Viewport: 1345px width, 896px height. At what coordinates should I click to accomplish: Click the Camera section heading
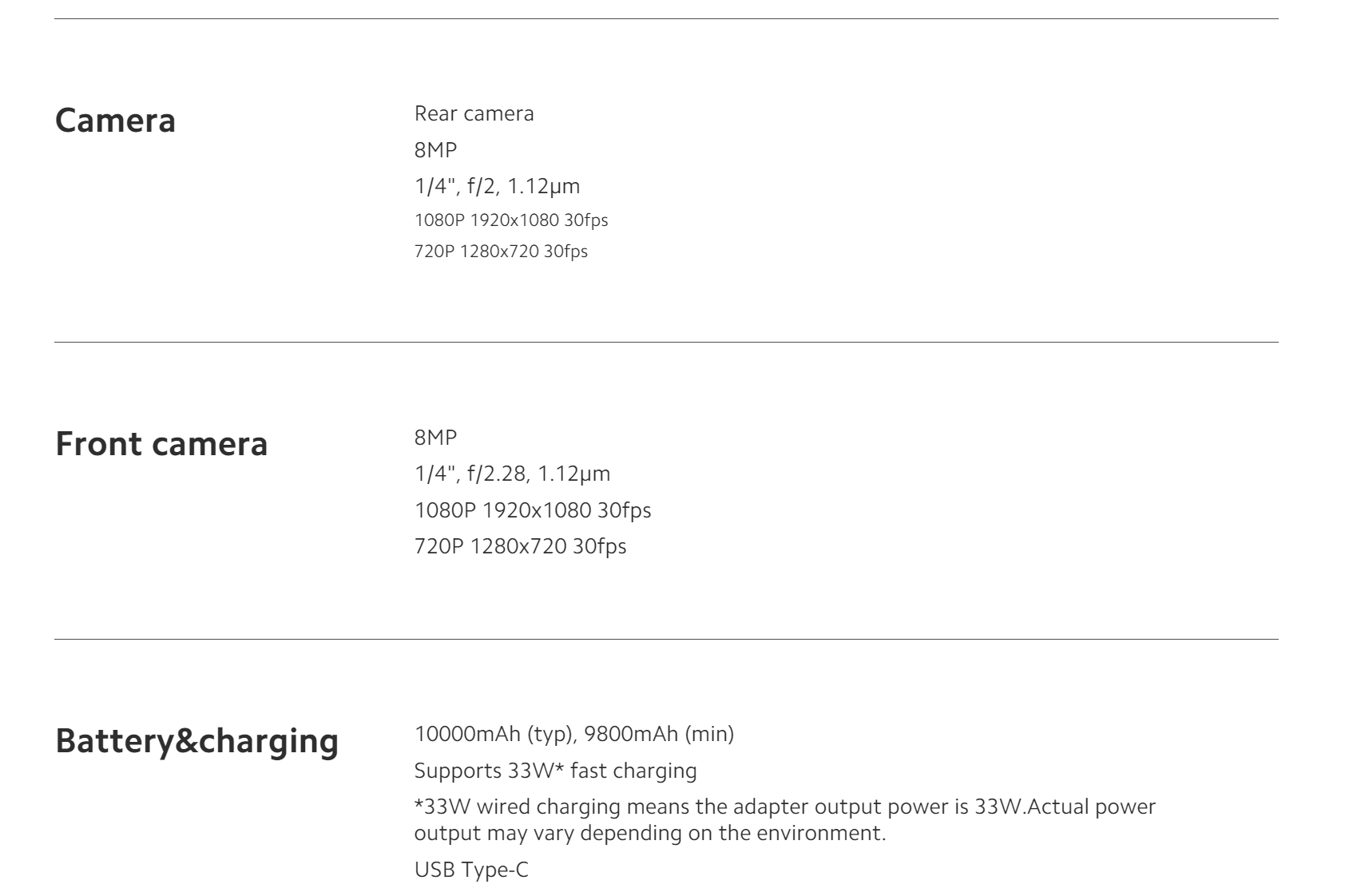(115, 121)
